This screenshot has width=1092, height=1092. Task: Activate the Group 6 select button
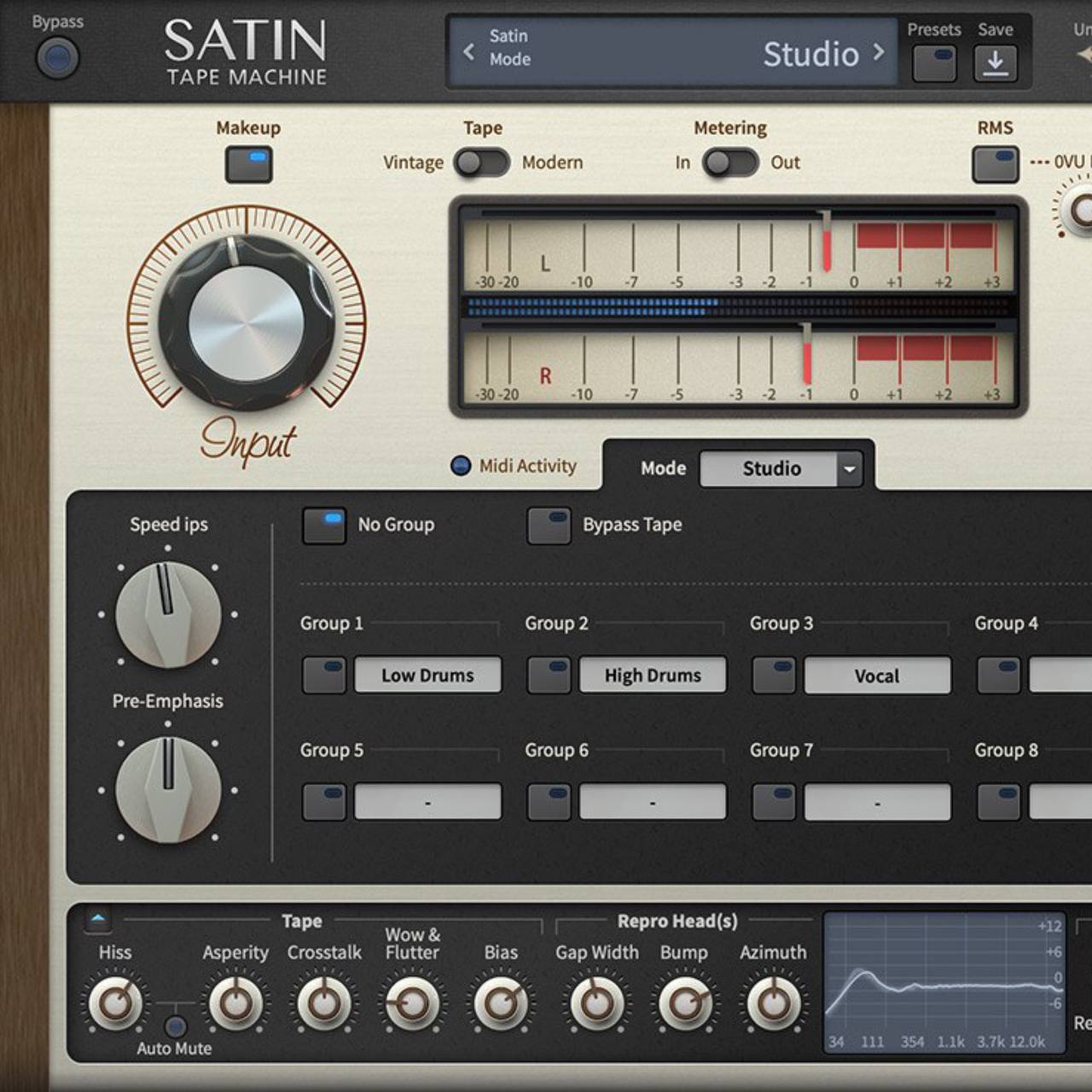click(x=549, y=802)
